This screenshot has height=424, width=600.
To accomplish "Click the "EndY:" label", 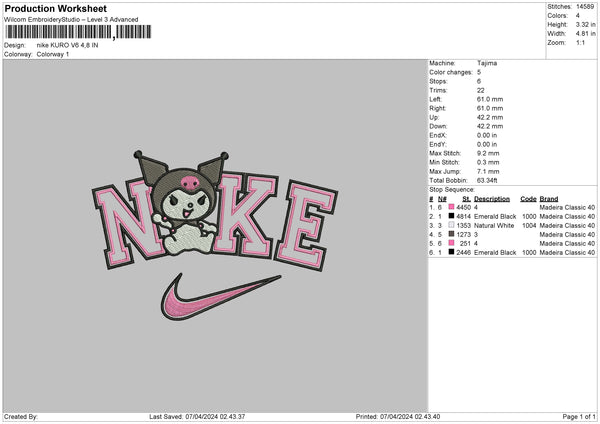I will click(438, 144).
